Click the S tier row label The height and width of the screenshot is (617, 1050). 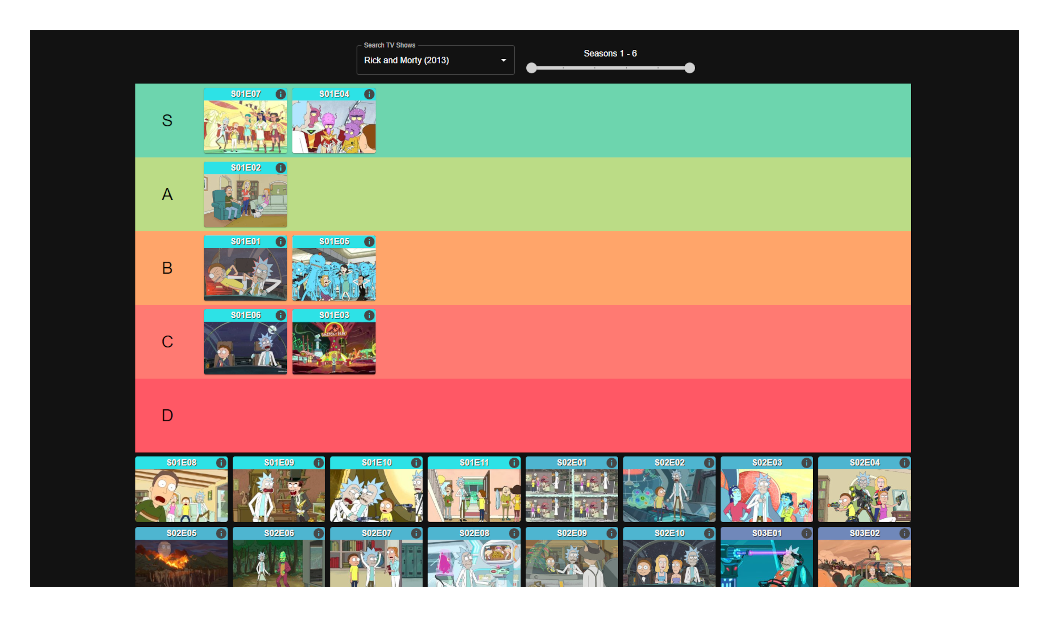[x=167, y=120]
